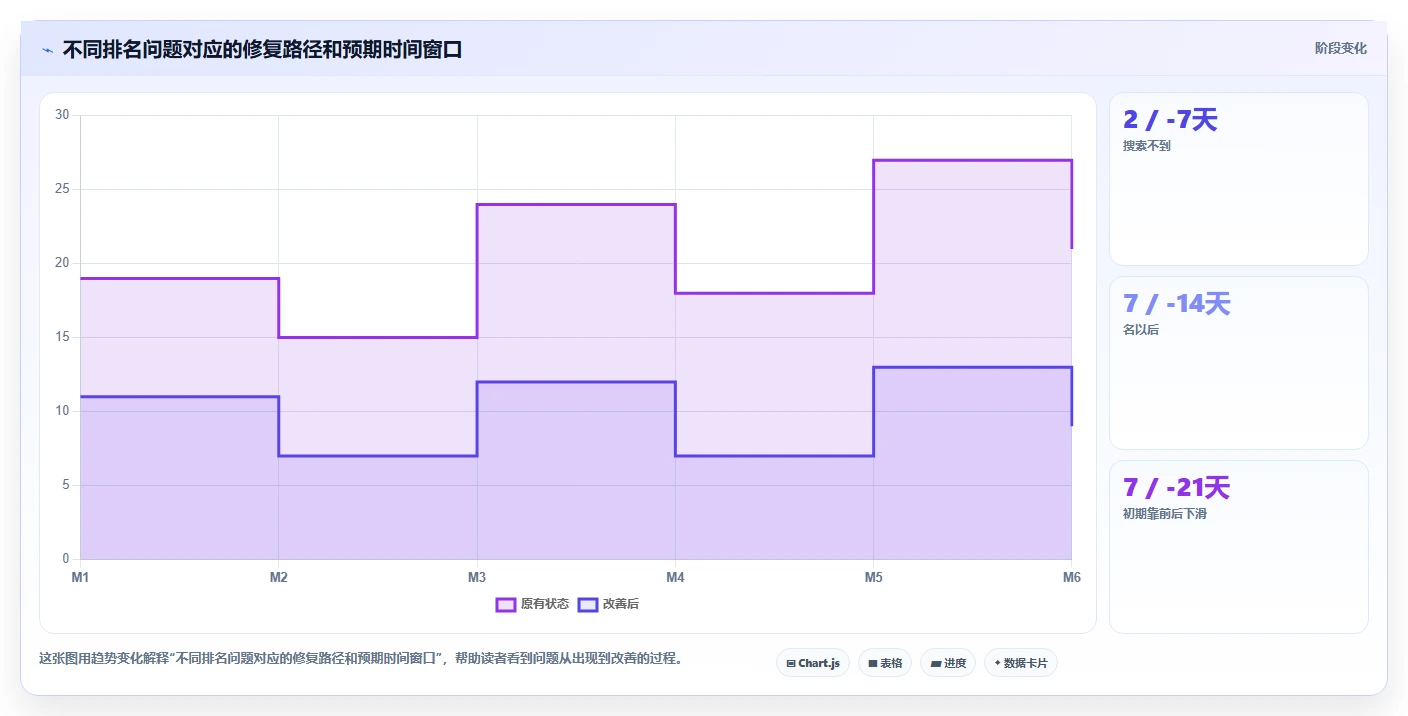Click the M2 axis label
Viewport: 1408px width, 716px height.
coord(278,577)
